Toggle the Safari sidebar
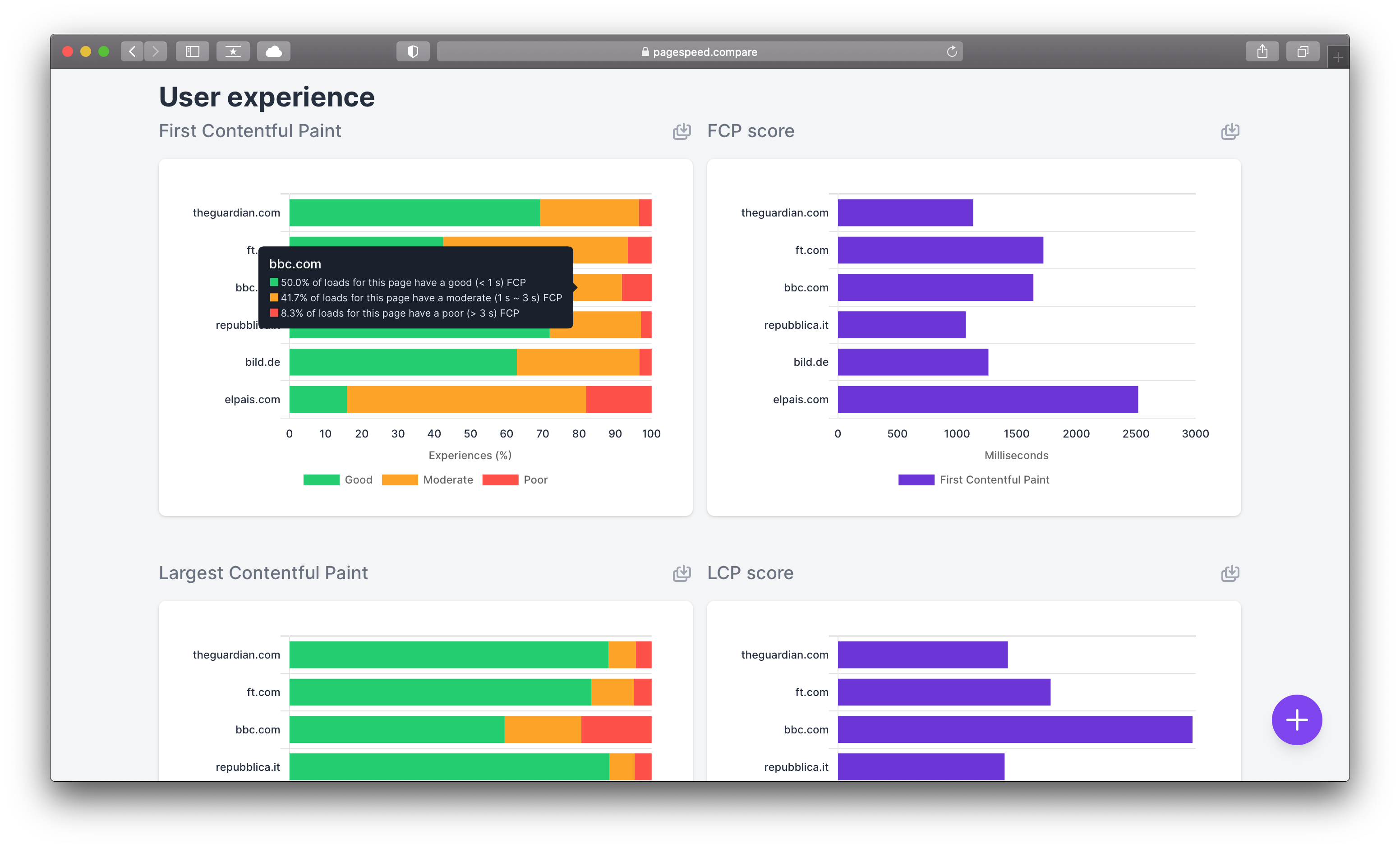1400x848 pixels. pos(192,51)
